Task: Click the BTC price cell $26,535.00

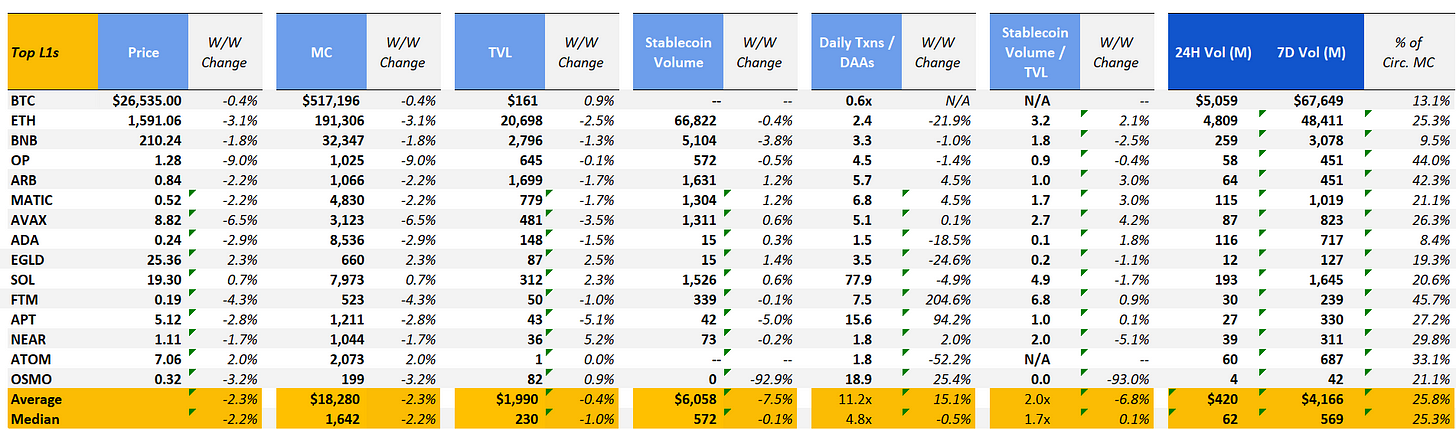Action: pyautogui.click(x=142, y=101)
